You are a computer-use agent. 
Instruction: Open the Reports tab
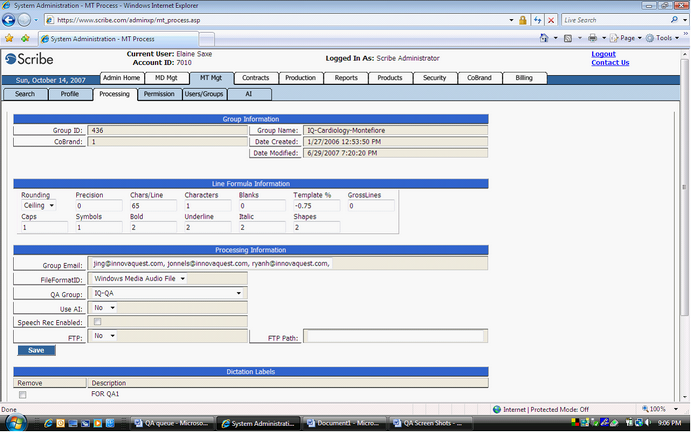tap(346, 78)
